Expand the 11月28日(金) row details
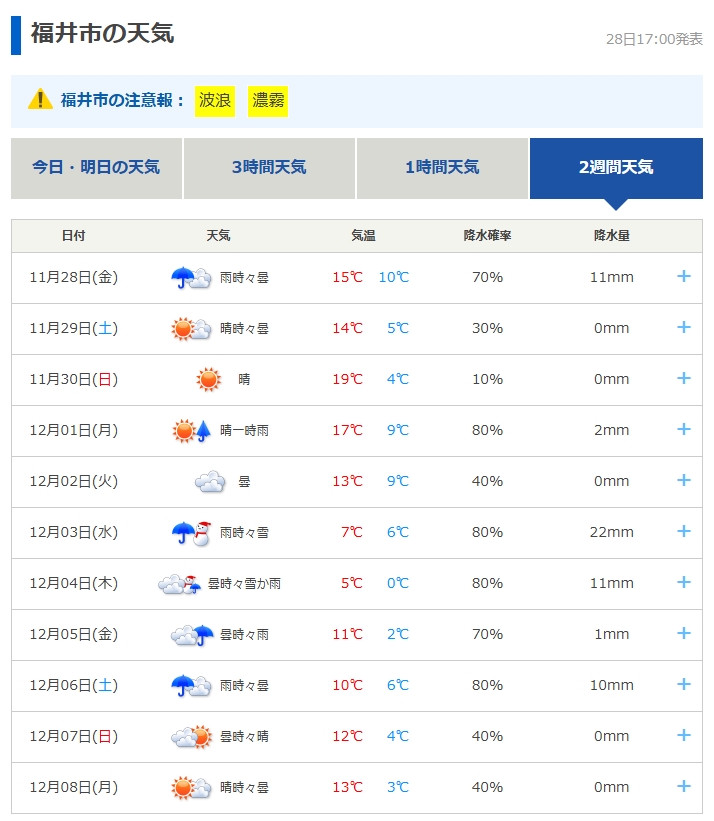 tap(684, 276)
